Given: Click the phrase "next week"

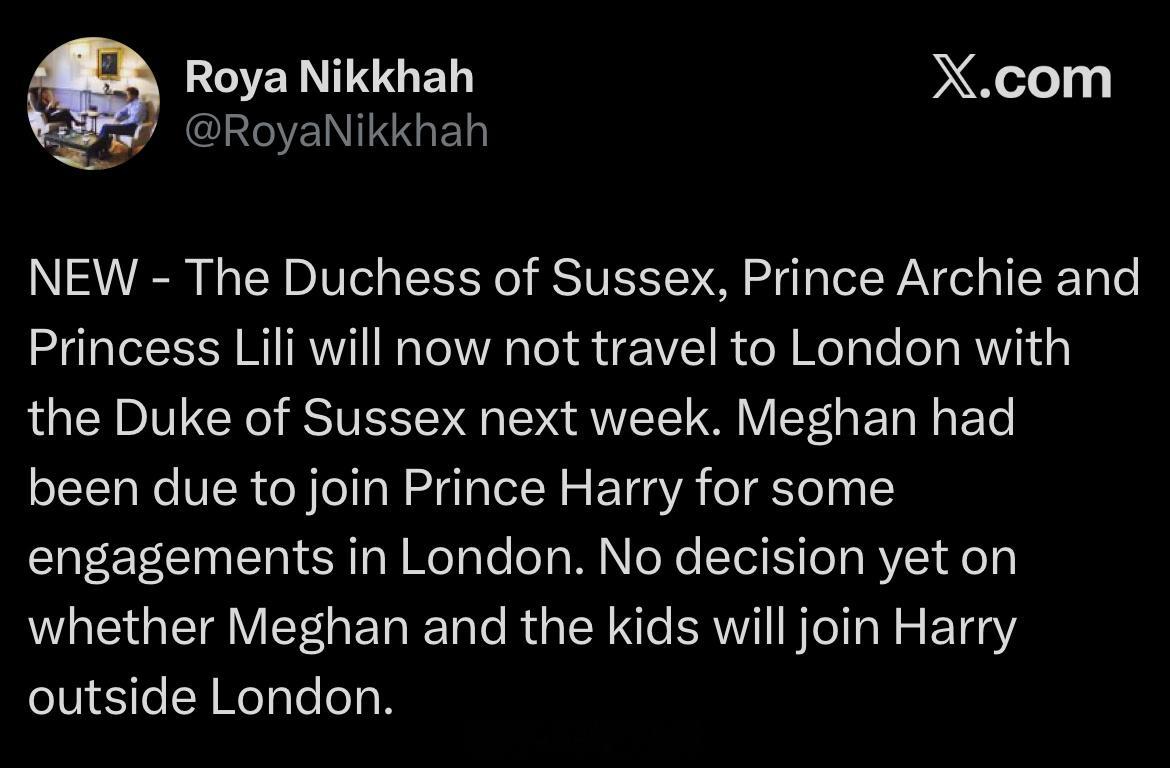Looking at the screenshot, I should (602, 418).
